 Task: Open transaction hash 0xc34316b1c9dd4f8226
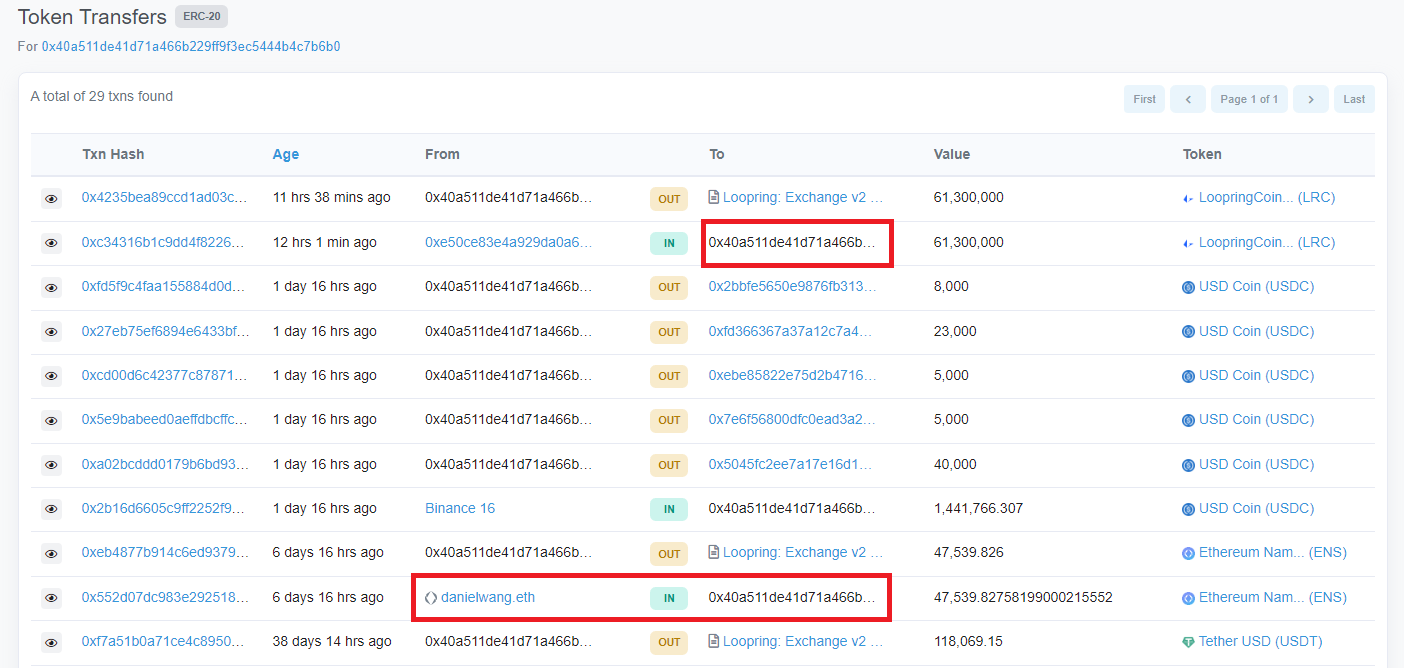(163, 242)
